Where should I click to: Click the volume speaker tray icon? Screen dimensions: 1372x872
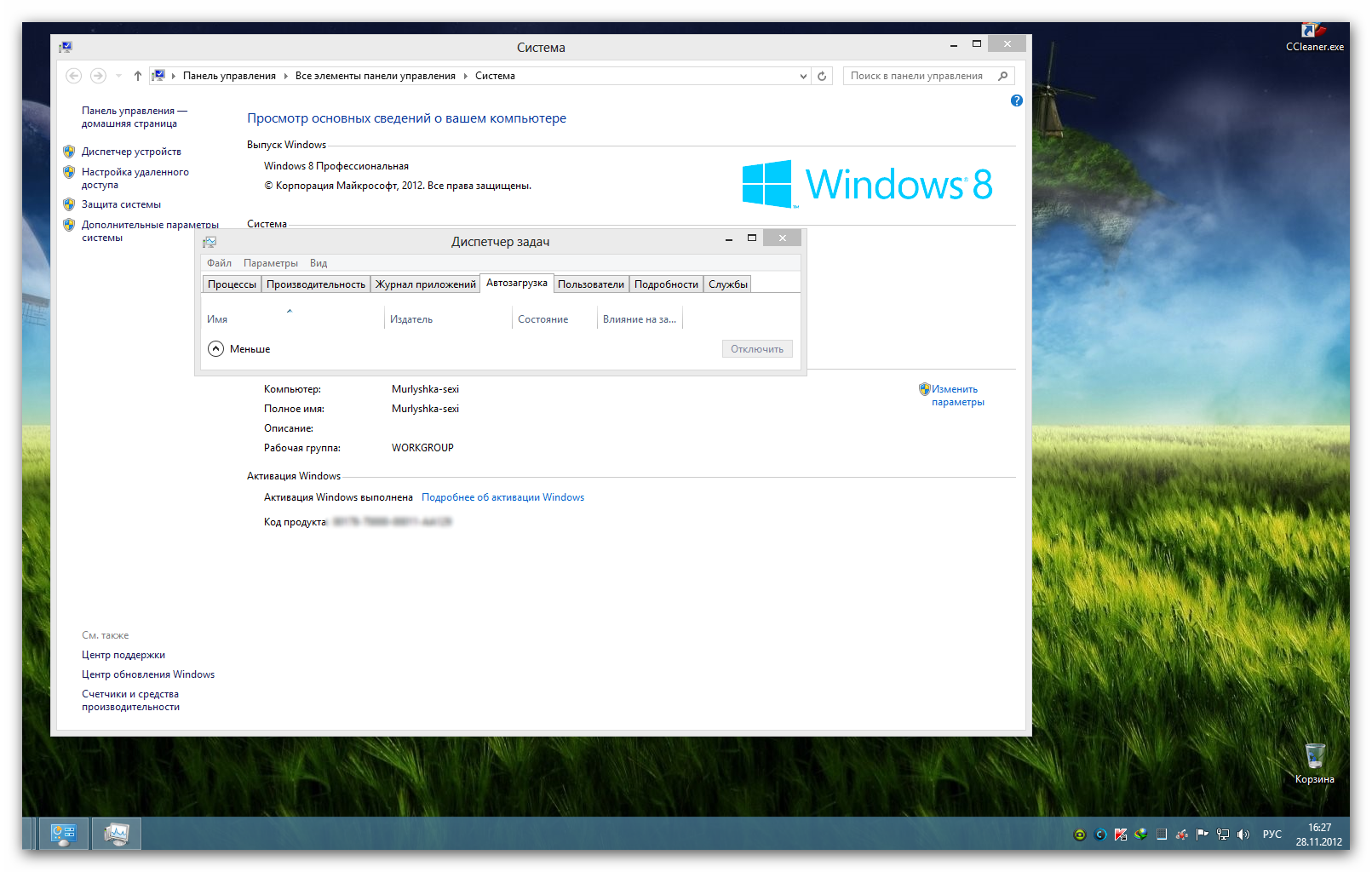pyautogui.click(x=1243, y=835)
